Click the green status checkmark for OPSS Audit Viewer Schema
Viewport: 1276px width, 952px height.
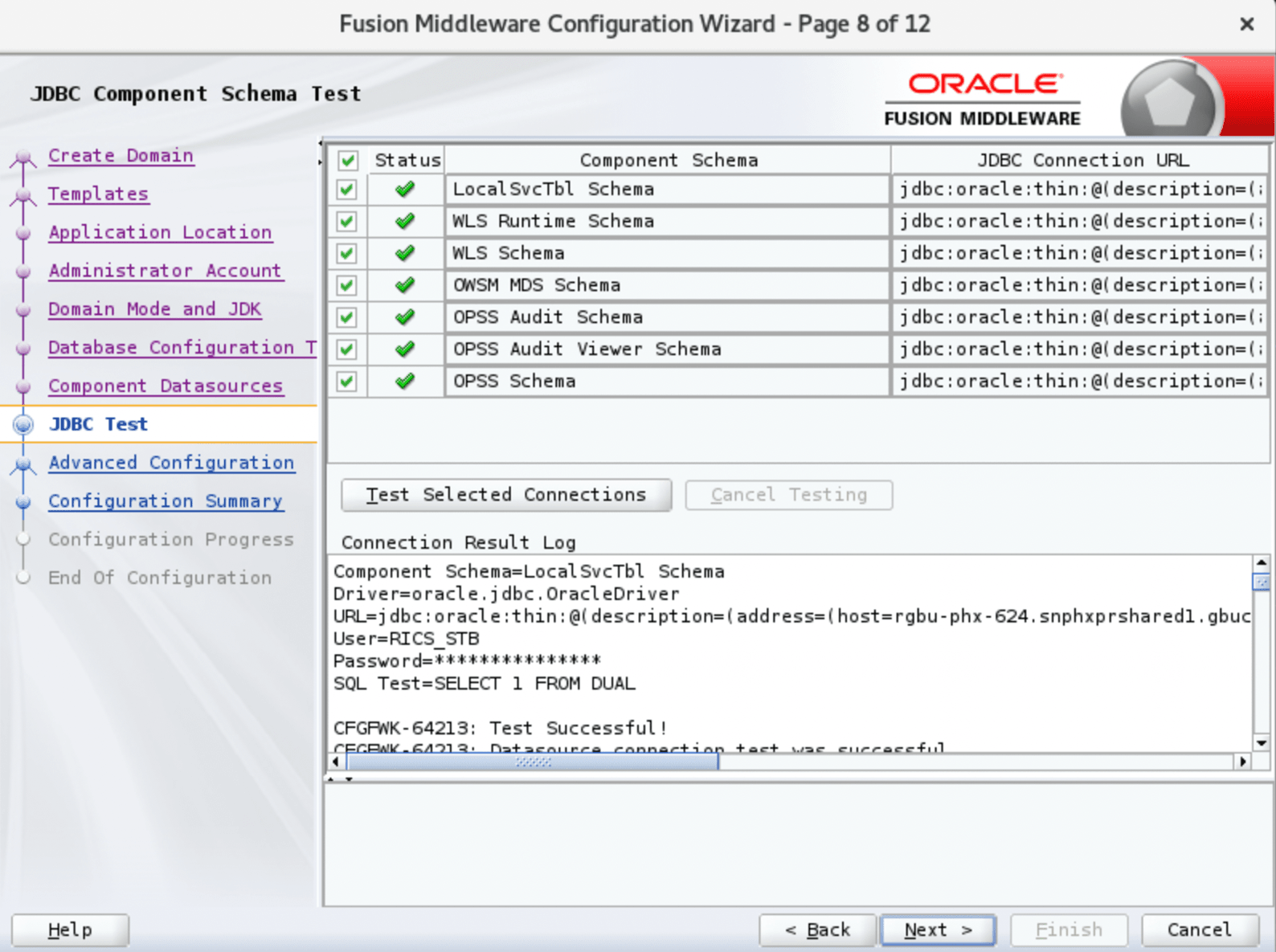point(405,349)
